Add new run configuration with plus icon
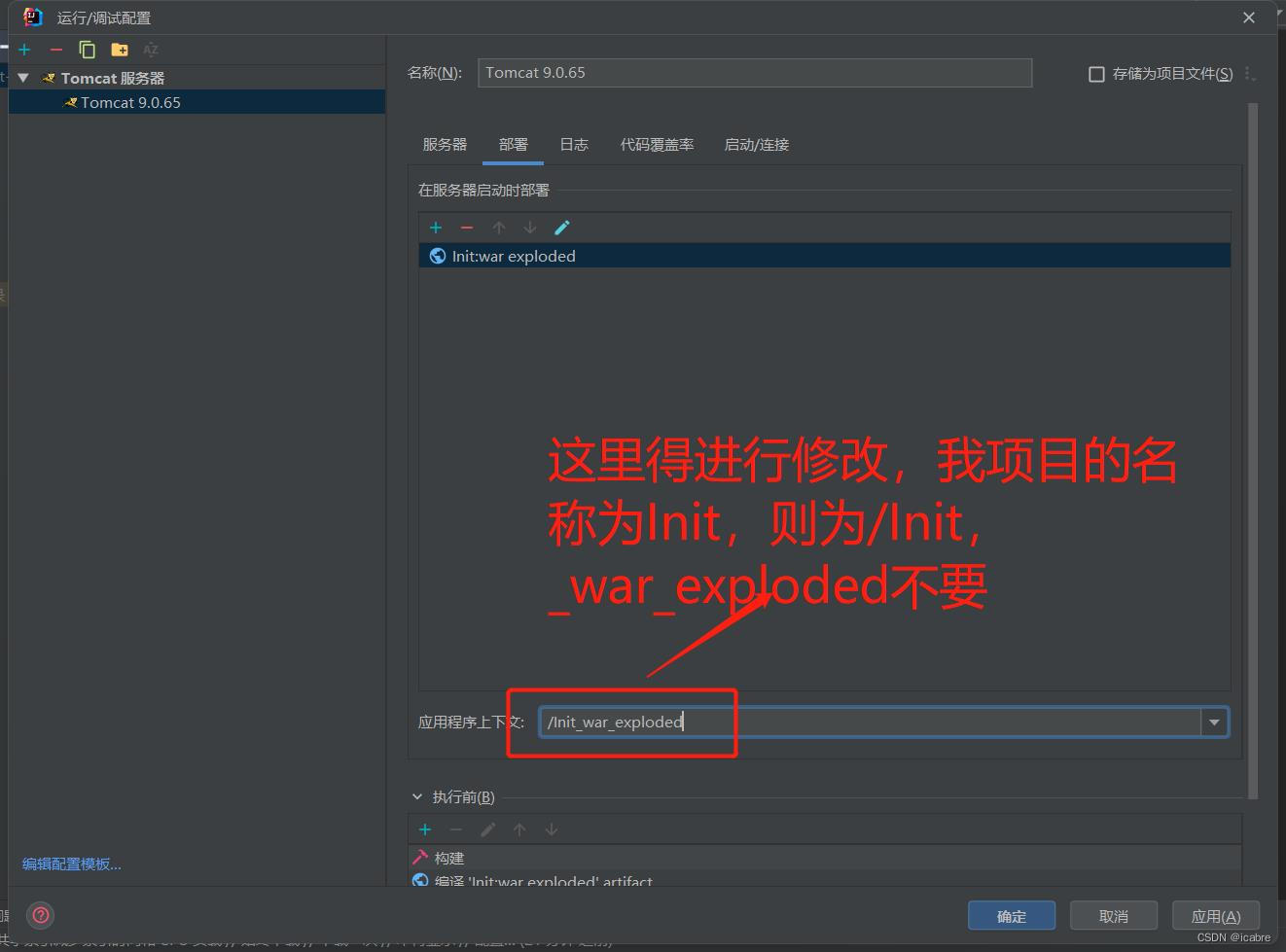 coord(24,50)
